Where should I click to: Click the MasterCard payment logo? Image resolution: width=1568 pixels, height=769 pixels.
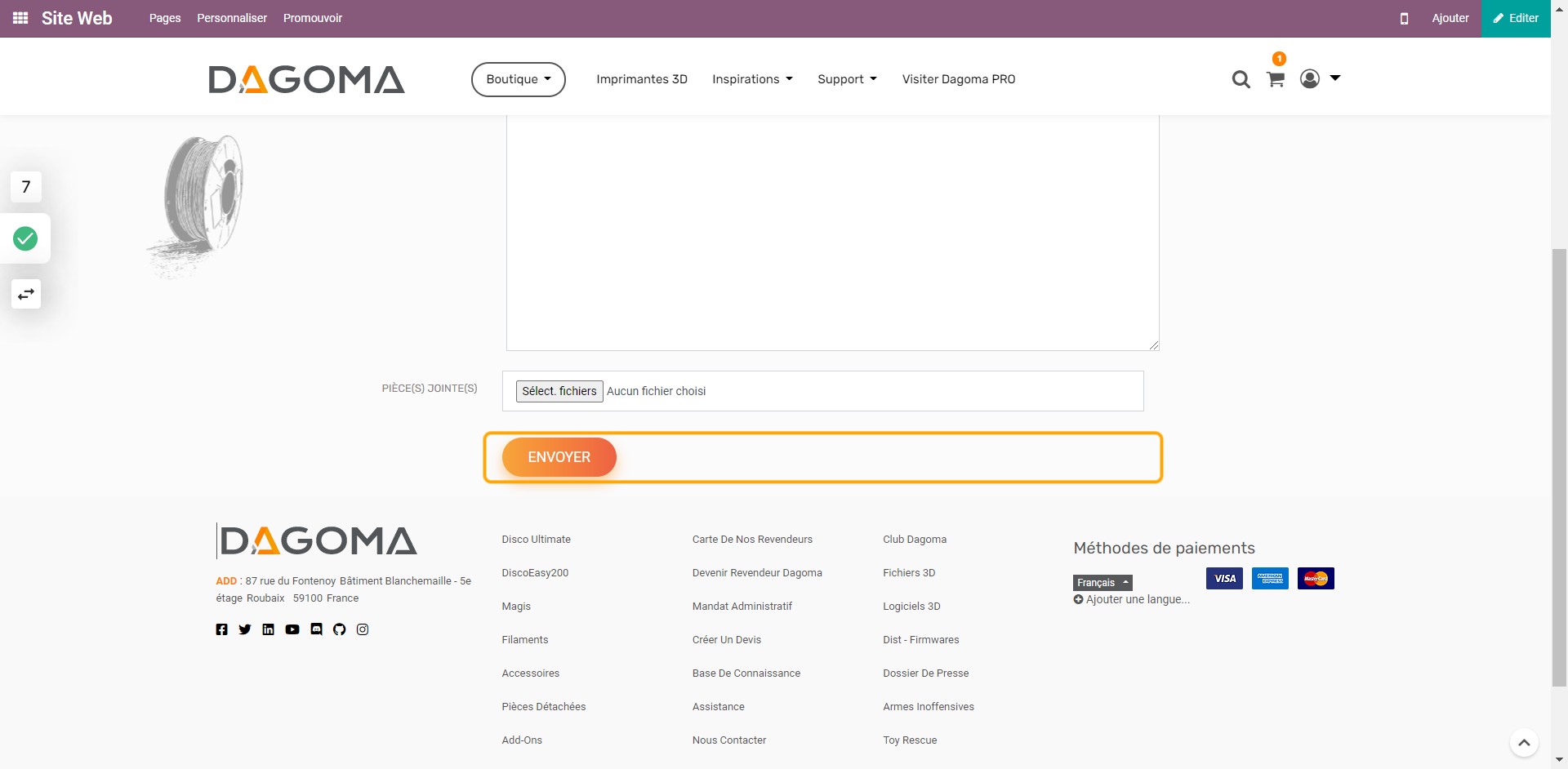(1316, 579)
